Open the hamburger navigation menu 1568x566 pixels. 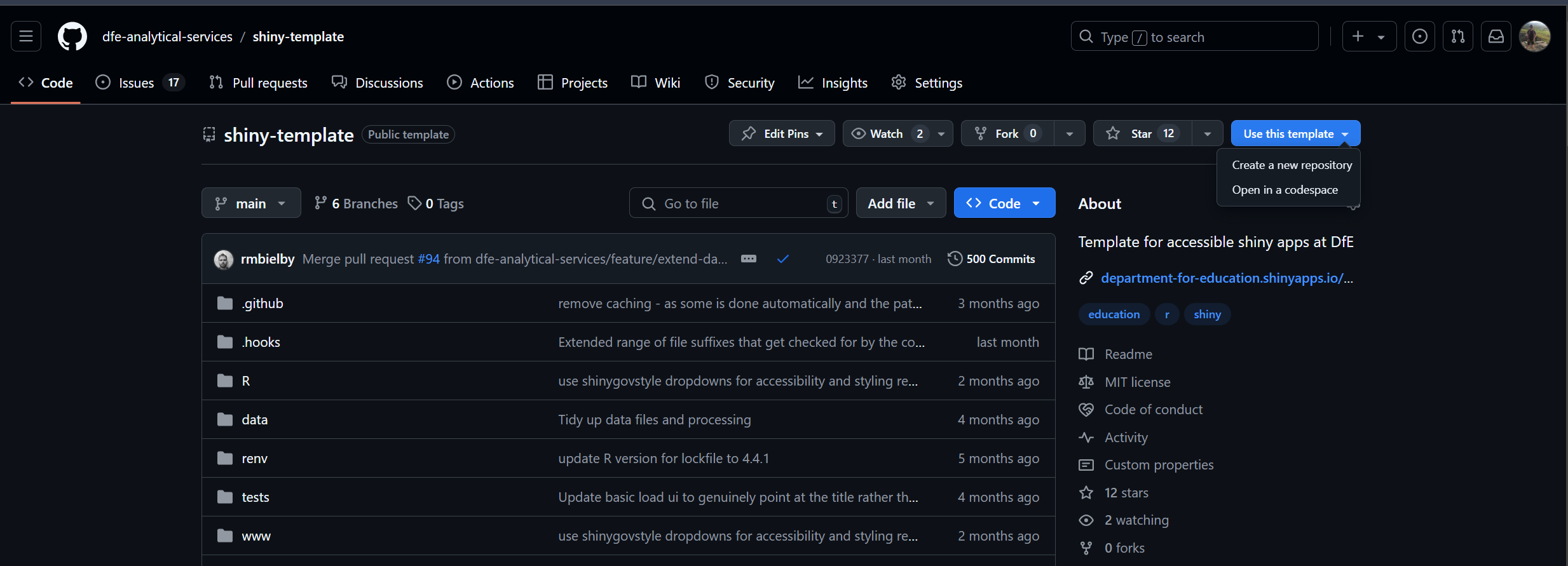pos(26,37)
